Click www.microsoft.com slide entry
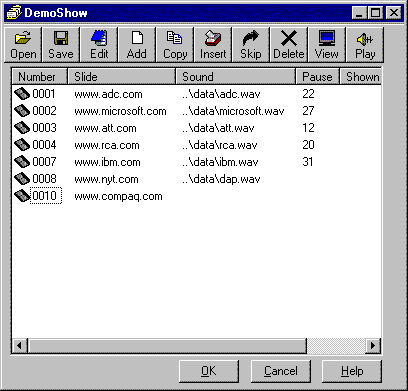408x391 pixels. pos(120,111)
